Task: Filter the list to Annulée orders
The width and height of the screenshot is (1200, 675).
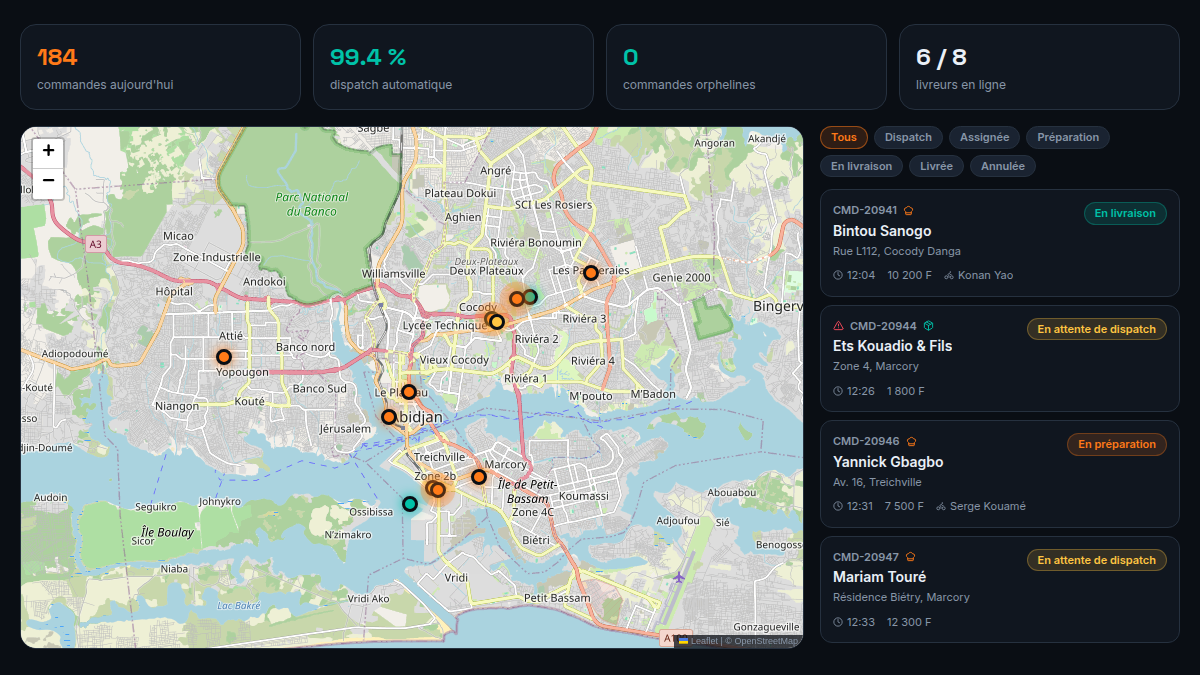Action: click(x=1003, y=166)
